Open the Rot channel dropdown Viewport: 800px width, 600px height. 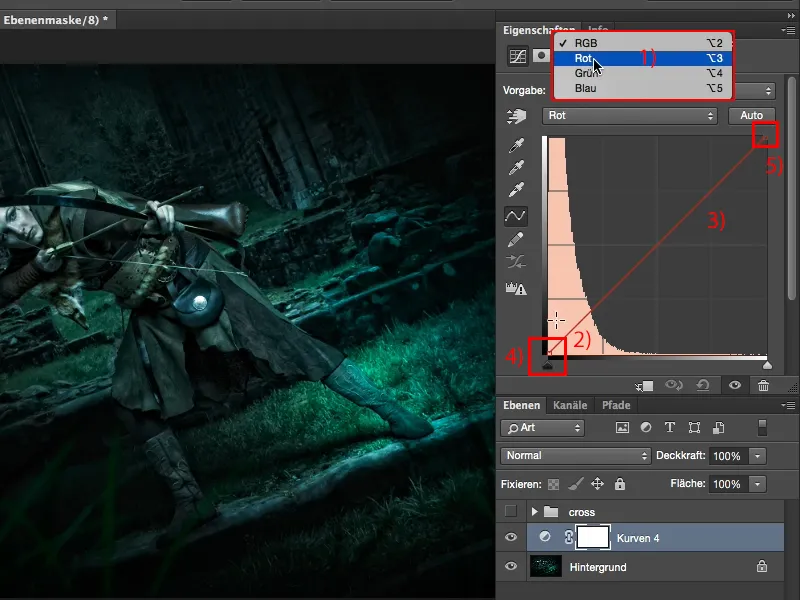click(630, 116)
